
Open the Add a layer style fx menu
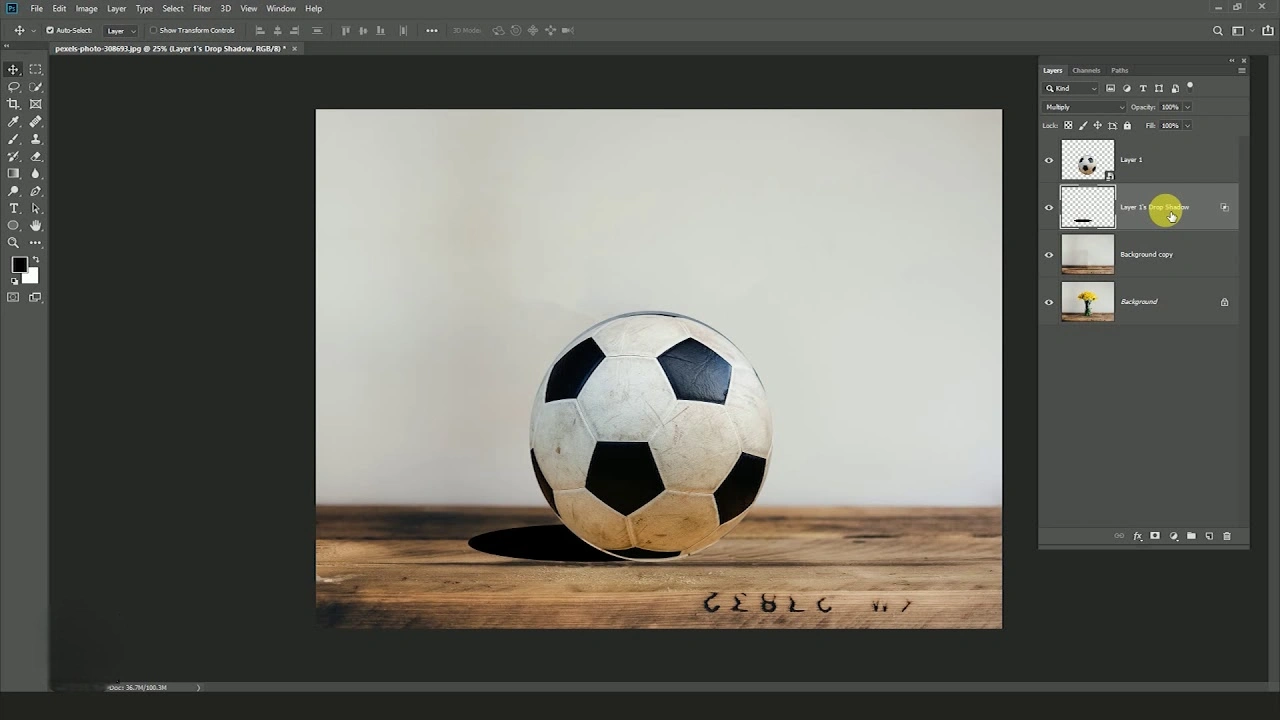click(x=1137, y=536)
